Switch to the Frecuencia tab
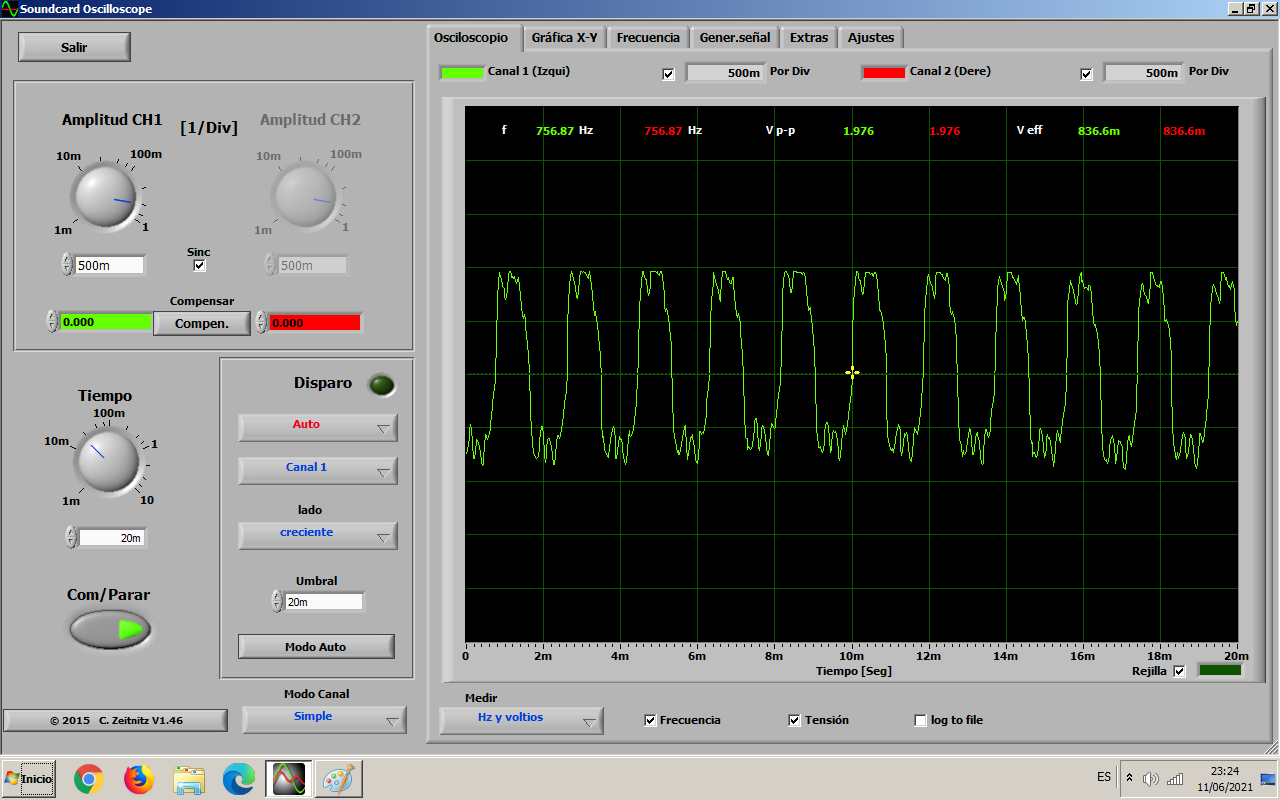Screen dimensions: 1280x800 tap(648, 38)
